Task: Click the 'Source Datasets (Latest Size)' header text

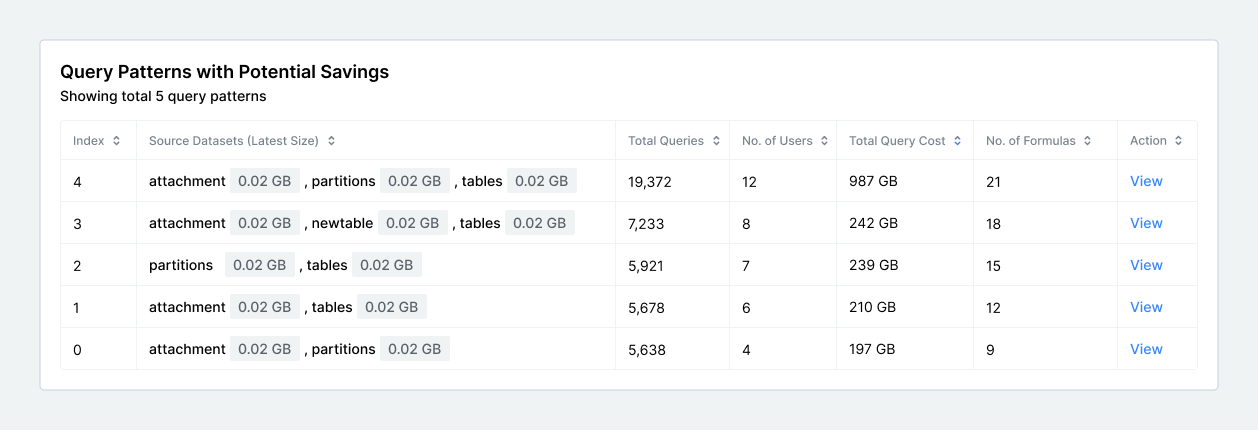Action: pos(234,141)
